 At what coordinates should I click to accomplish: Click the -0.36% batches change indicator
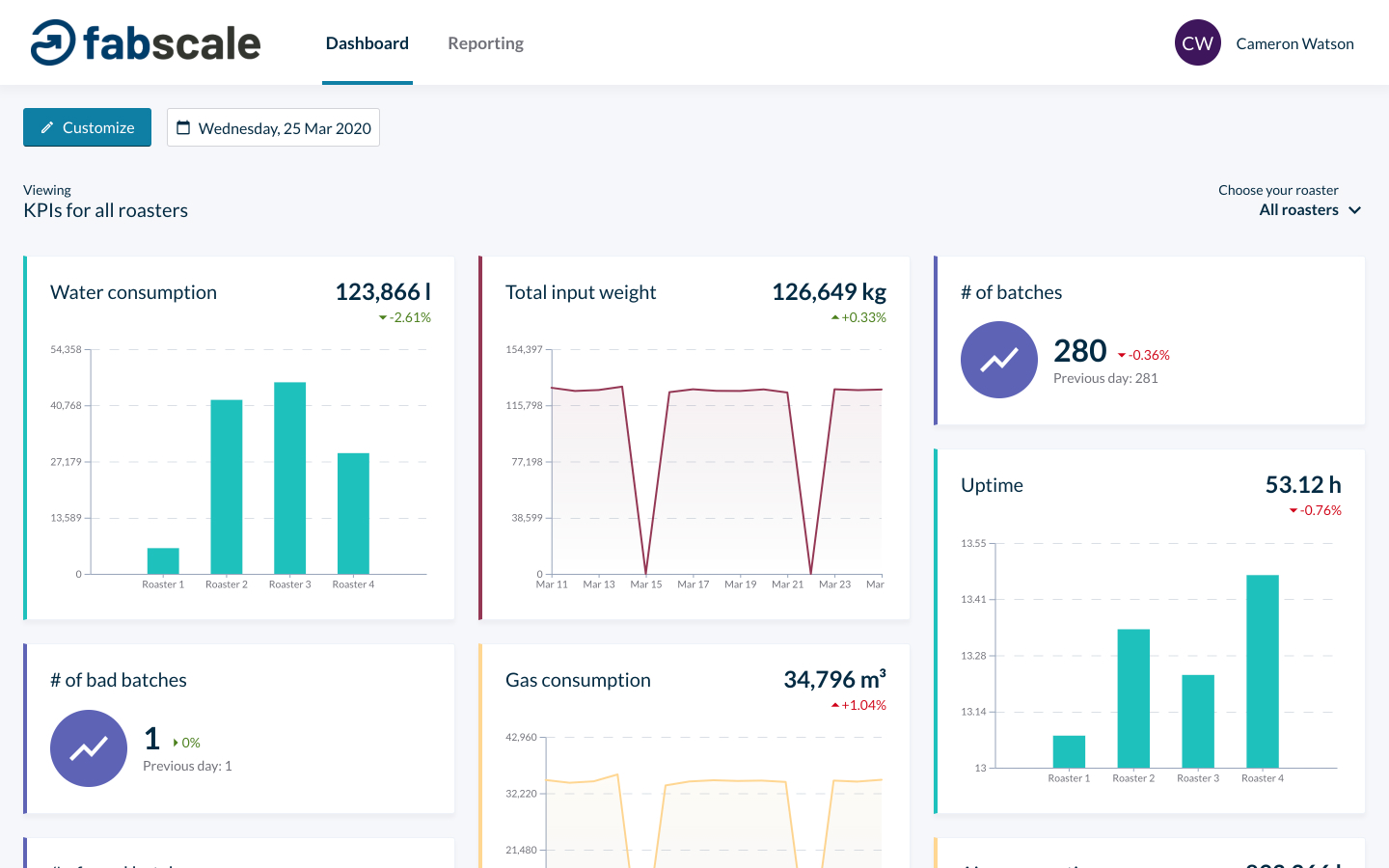click(1143, 355)
